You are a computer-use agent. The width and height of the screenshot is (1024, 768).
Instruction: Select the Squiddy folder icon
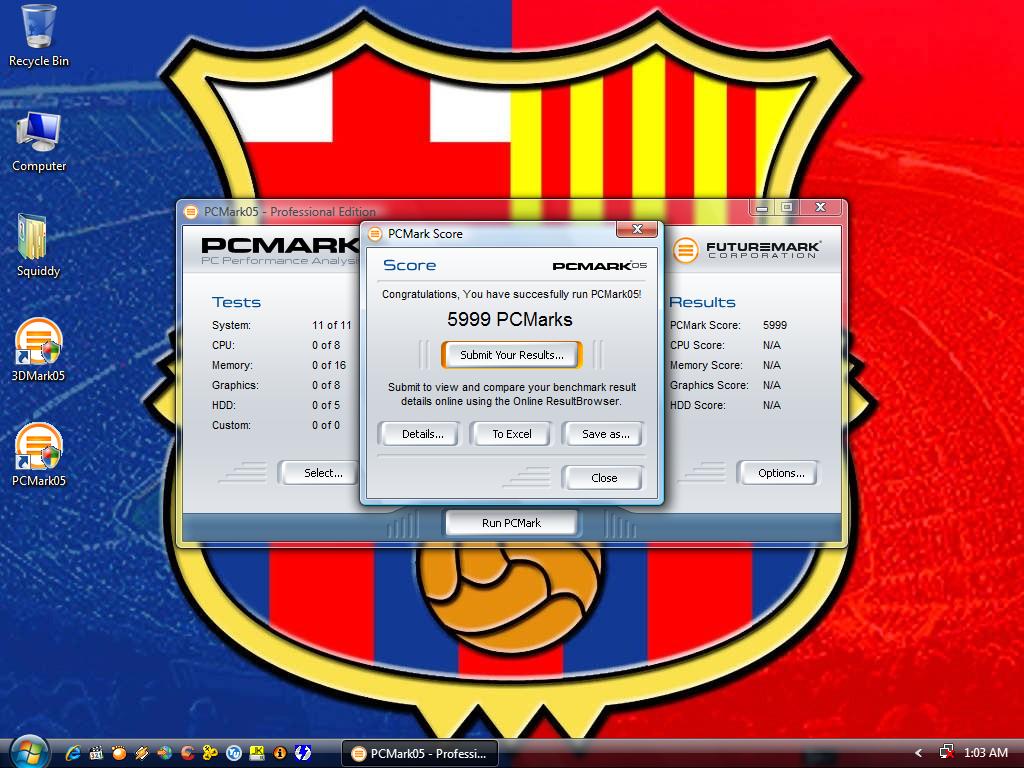tap(38, 246)
